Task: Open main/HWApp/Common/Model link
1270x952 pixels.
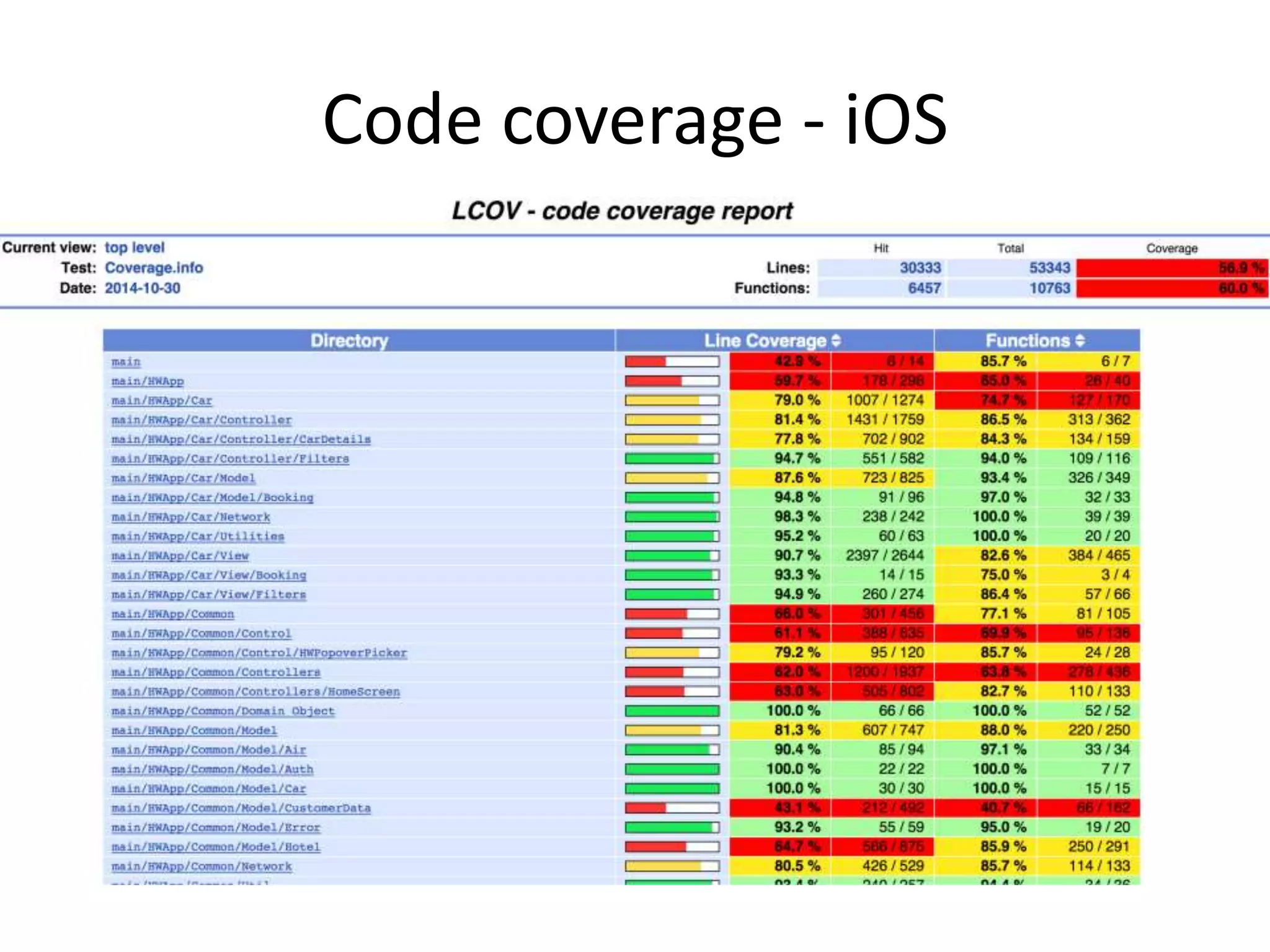Action: (x=194, y=730)
